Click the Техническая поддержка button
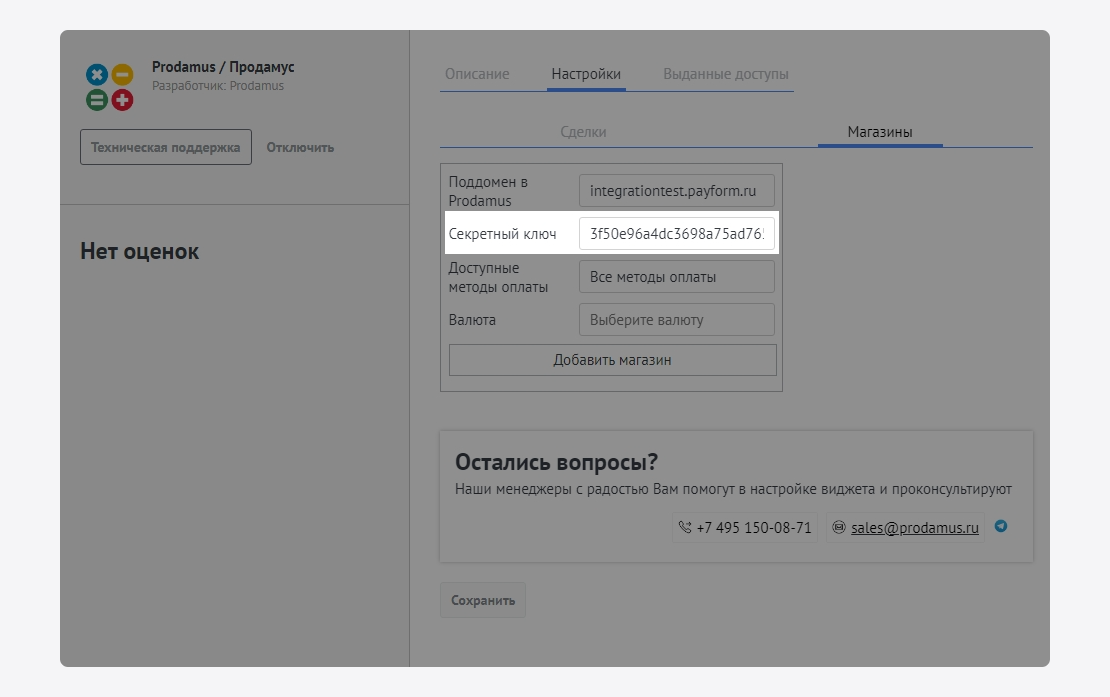1110x697 pixels. [166, 147]
